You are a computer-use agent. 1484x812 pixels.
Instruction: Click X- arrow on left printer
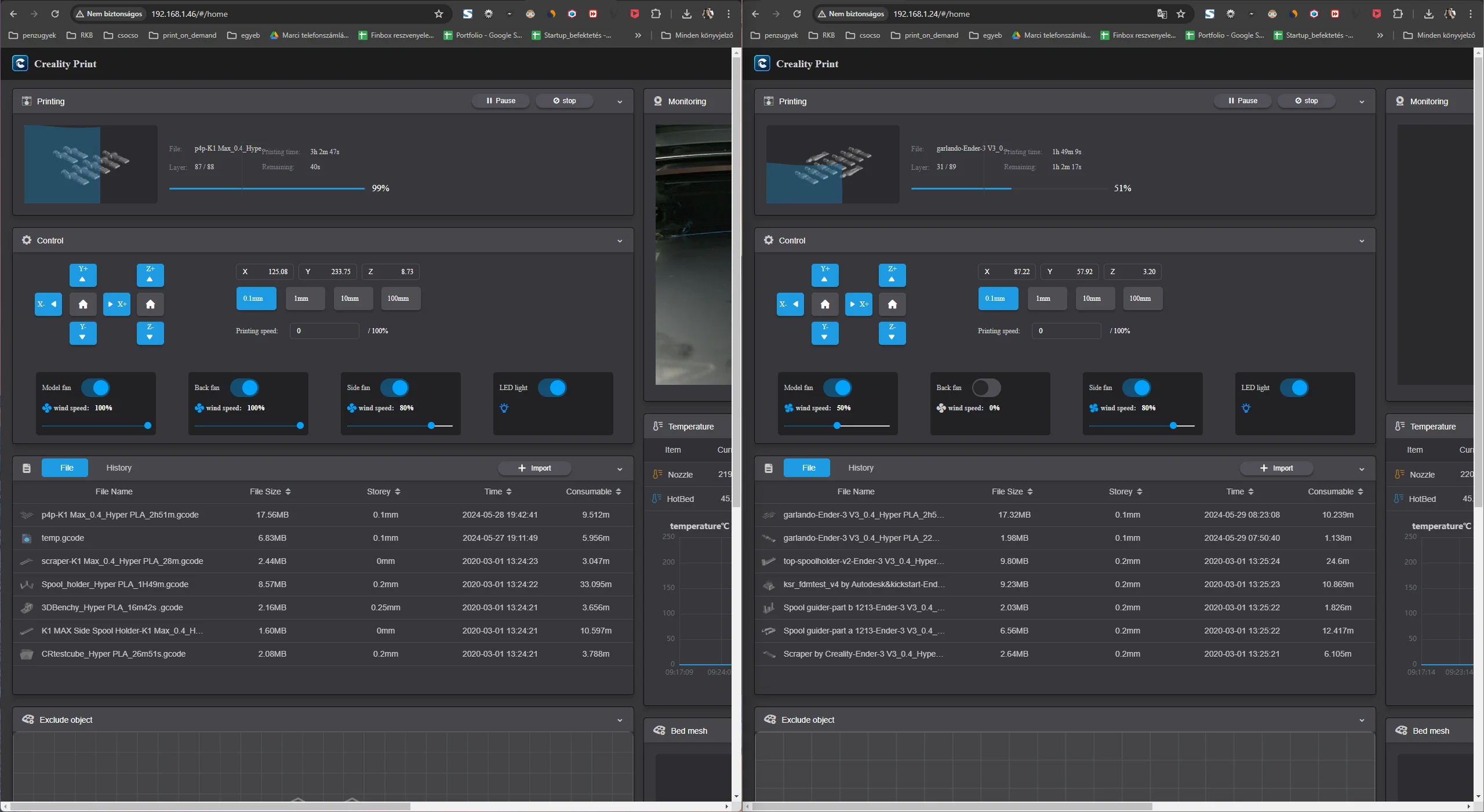(x=48, y=304)
